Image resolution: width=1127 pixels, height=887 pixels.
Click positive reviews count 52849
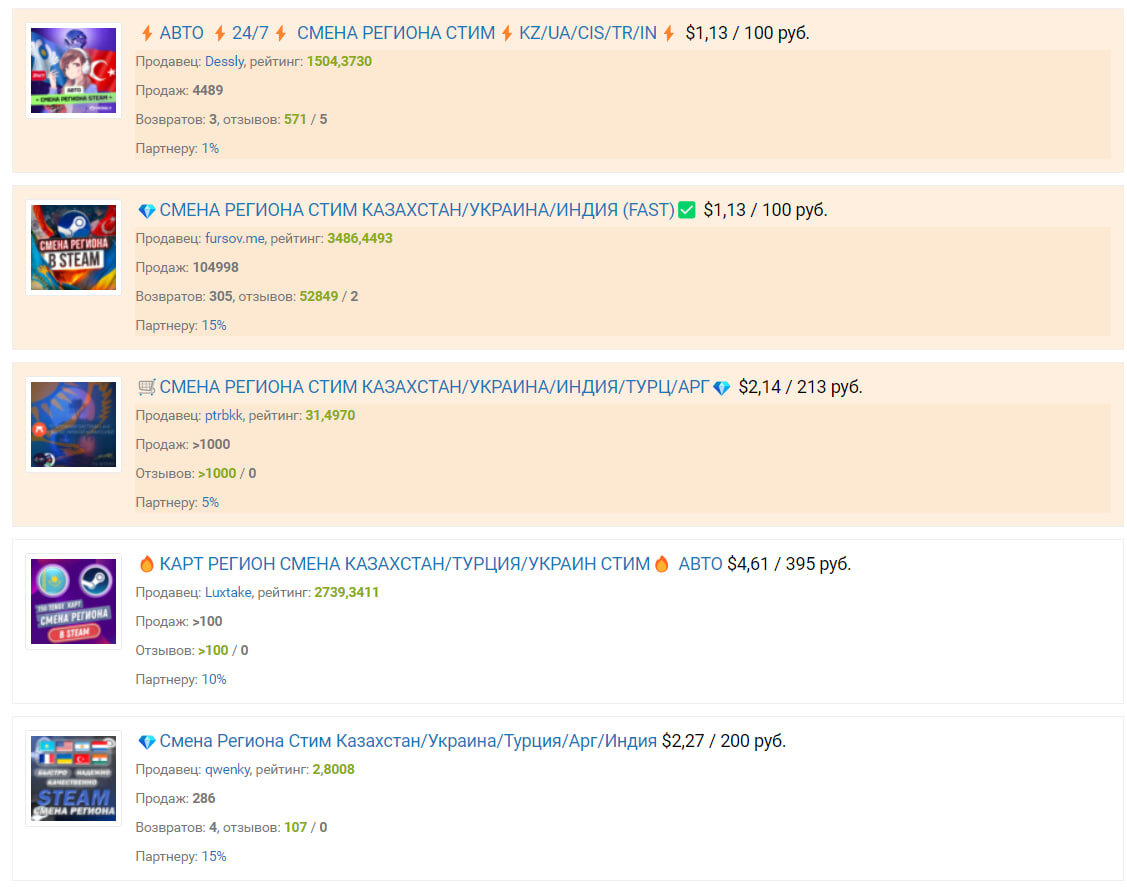(x=318, y=296)
